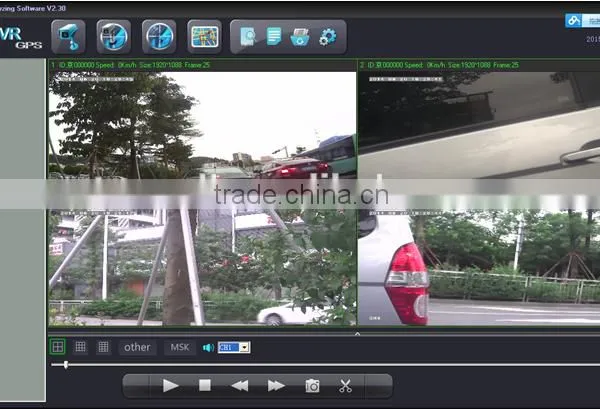Stop video playback
This screenshot has width=600, height=409.
(x=205, y=385)
